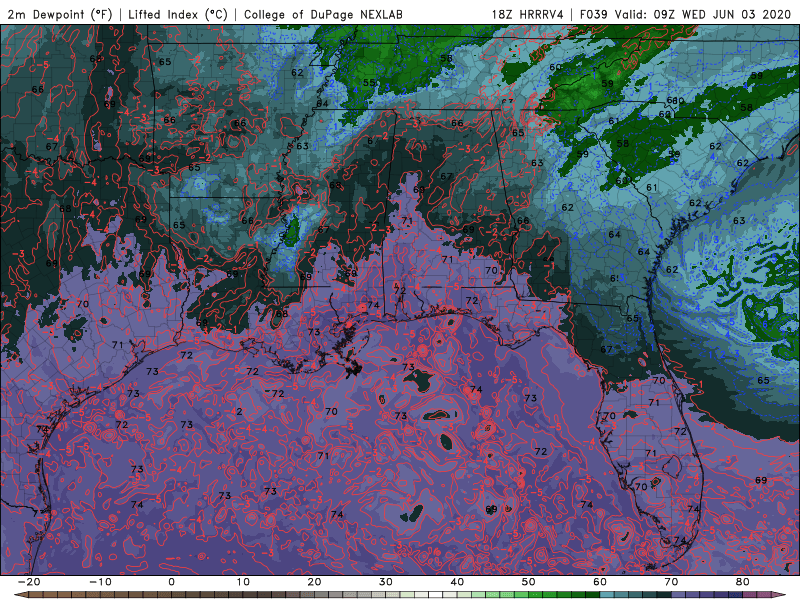This screenshot has width=800, height=600.
Task: Click the 30 label on the color scale
Action: pos(386,582)
